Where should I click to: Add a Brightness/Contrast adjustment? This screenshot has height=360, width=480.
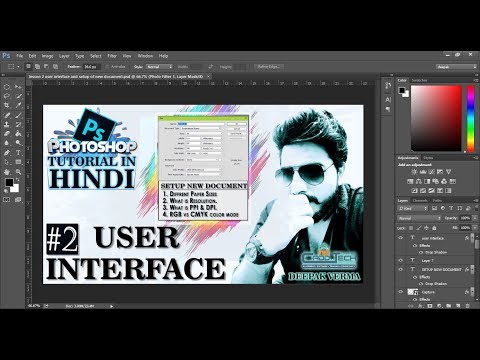click(414, 172)
